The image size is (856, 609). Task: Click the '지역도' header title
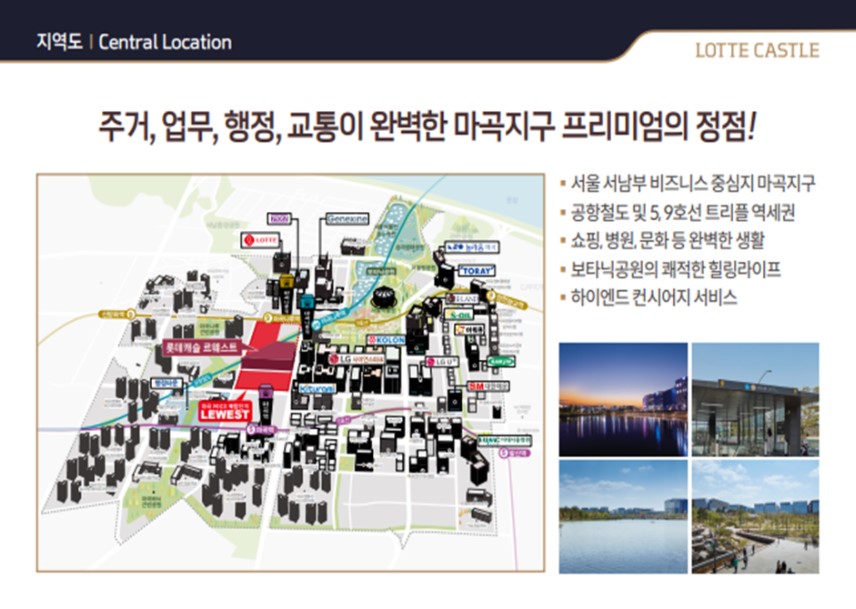coord(59,42)
